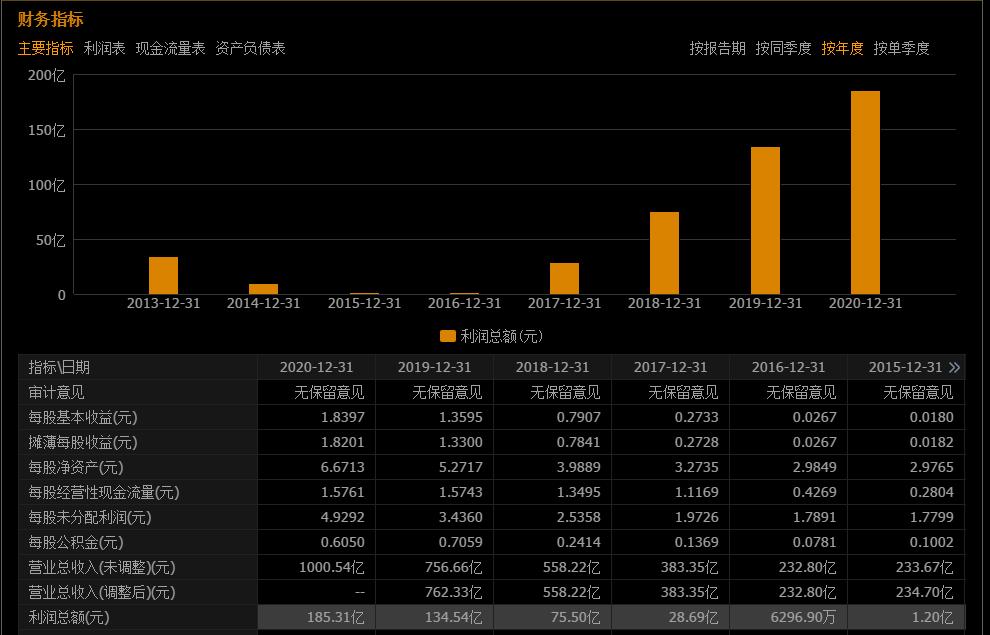The height and width of the screenshot is (635, 990).
Task: Select the 2013-12-31 bar in chart
Action: pyautogui.click(x=163, y=275)
